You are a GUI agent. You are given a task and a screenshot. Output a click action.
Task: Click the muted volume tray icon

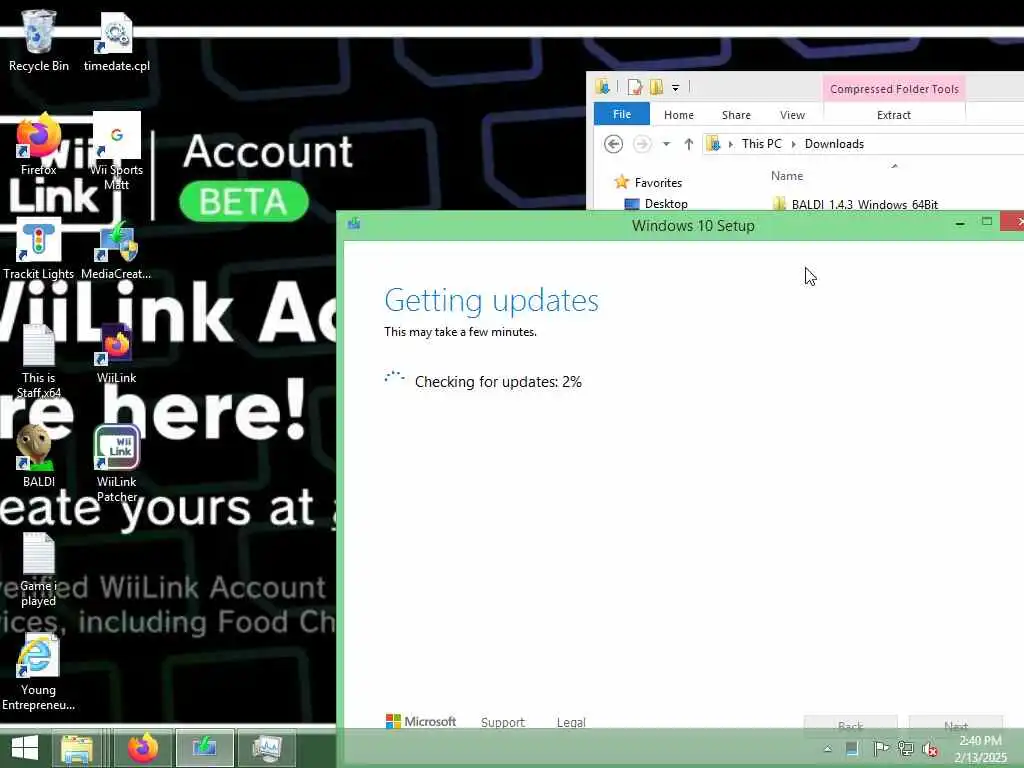pos(930,749)
